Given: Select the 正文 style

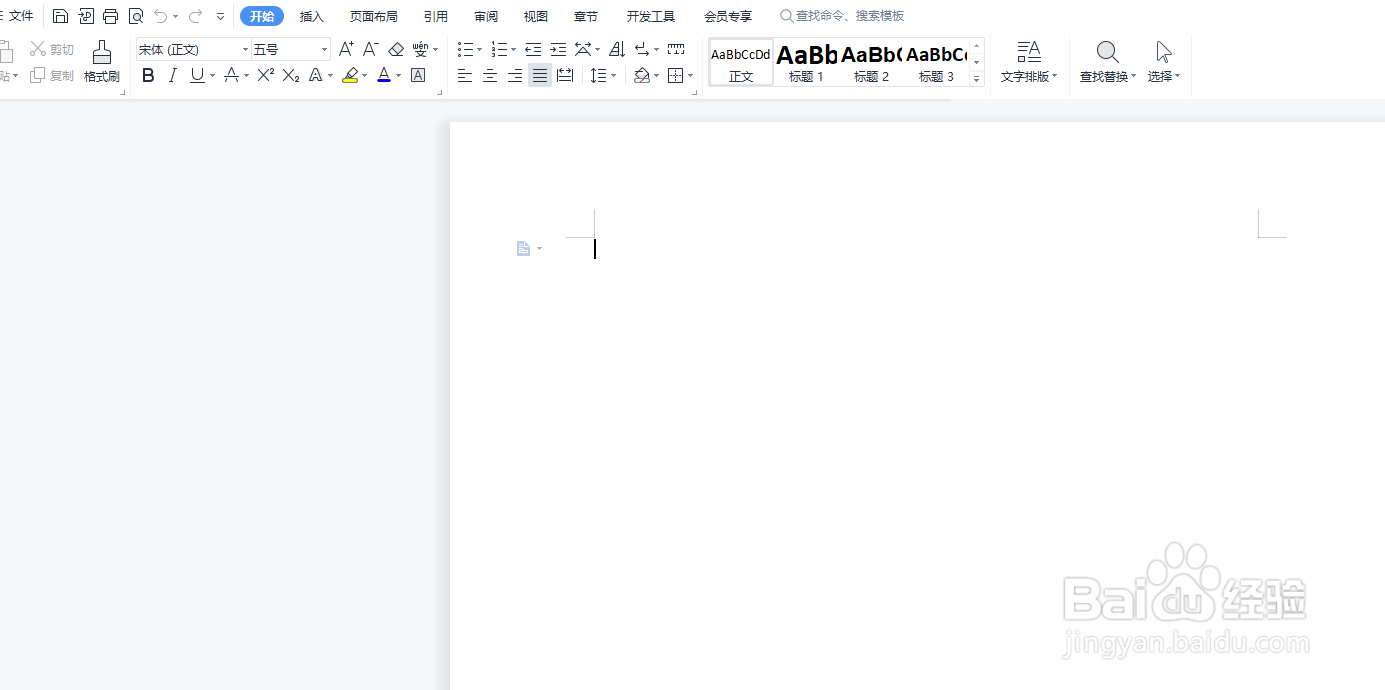Looking at the screenshot, I should (x=741, y=62).
